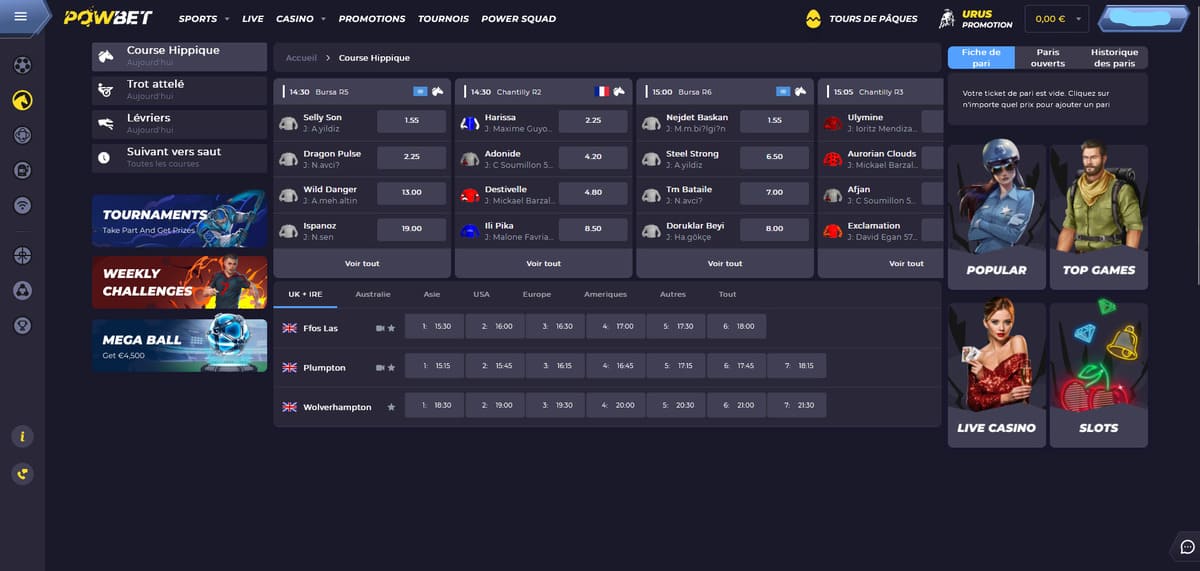Click the soccer ball icon in the sidebar
Screen dimensions: 1200x571
pos(22,66)
